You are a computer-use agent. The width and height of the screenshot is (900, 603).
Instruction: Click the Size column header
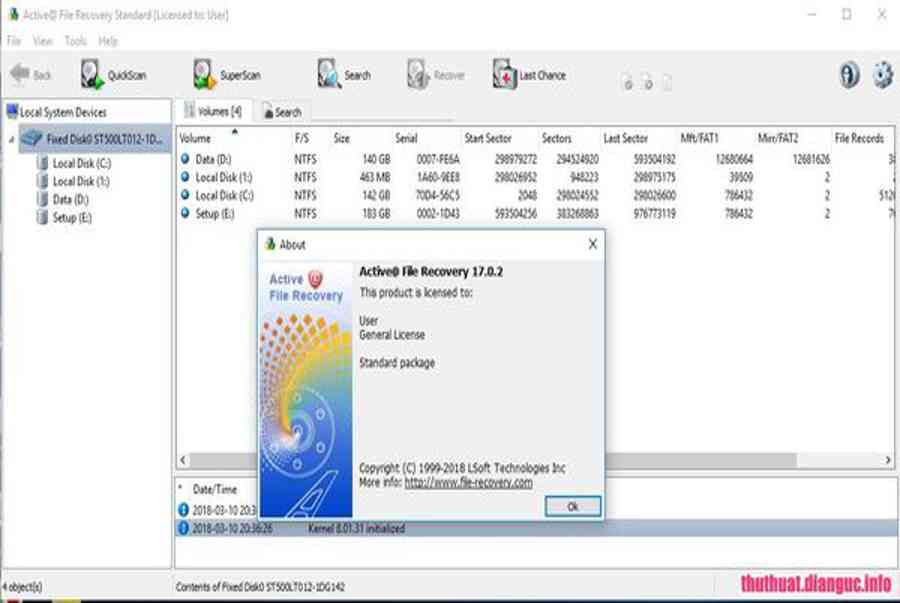pyautogui.click(x=342, y=138)
